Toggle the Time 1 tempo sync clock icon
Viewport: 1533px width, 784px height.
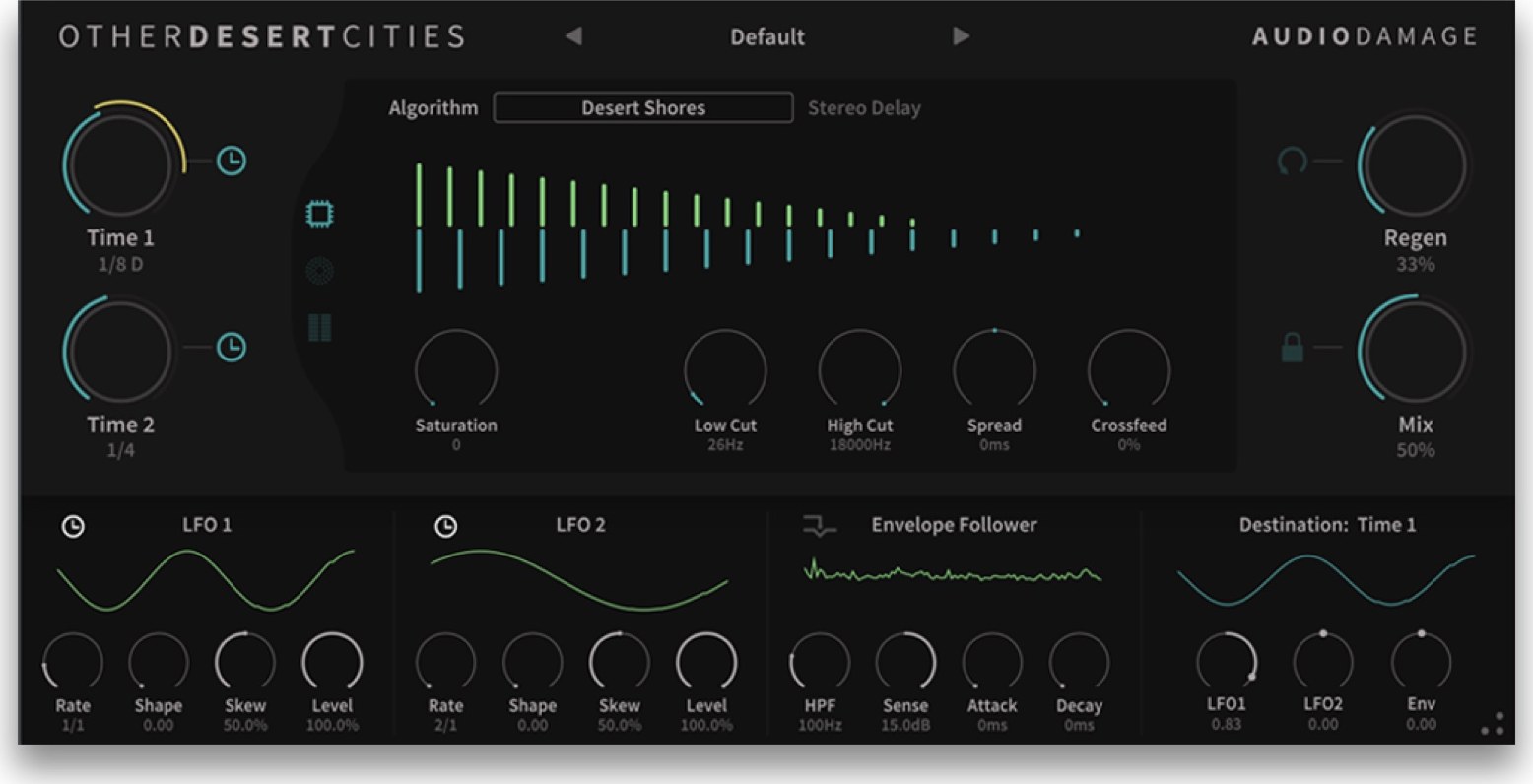232,161
